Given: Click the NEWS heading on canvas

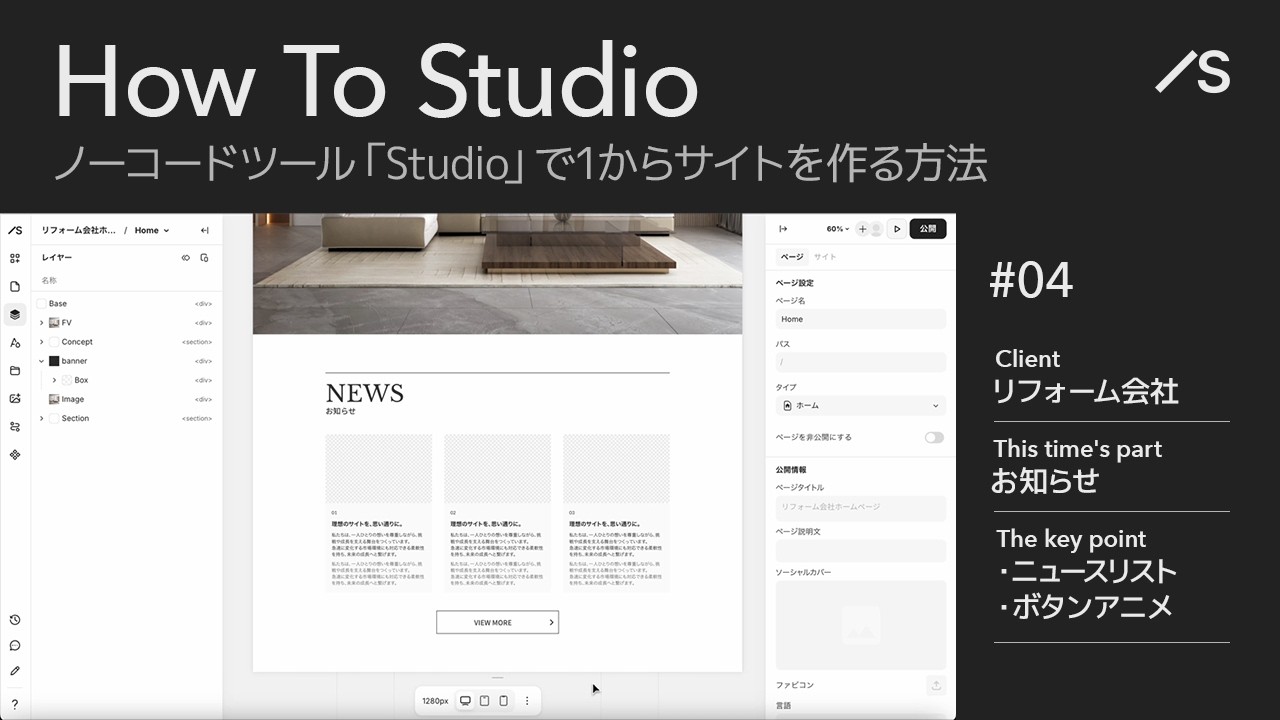Looking at the screenshot, I should (364, 393).
